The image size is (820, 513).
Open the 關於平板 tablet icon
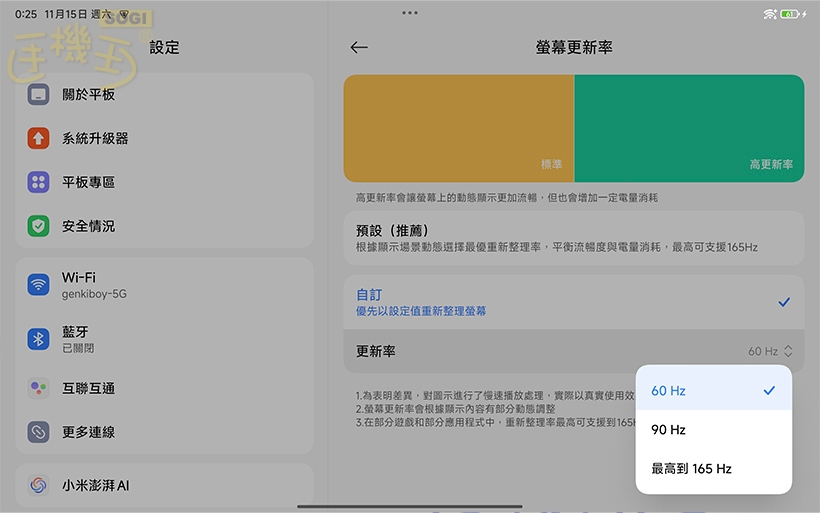38,95
